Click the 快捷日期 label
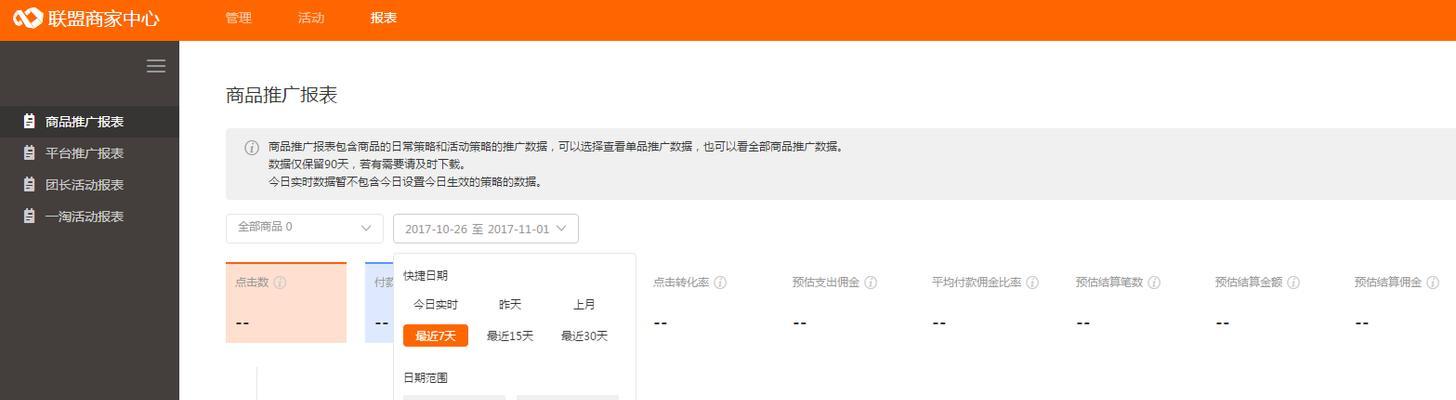This screenshot has width=1456, height=400. click(426, 276)
